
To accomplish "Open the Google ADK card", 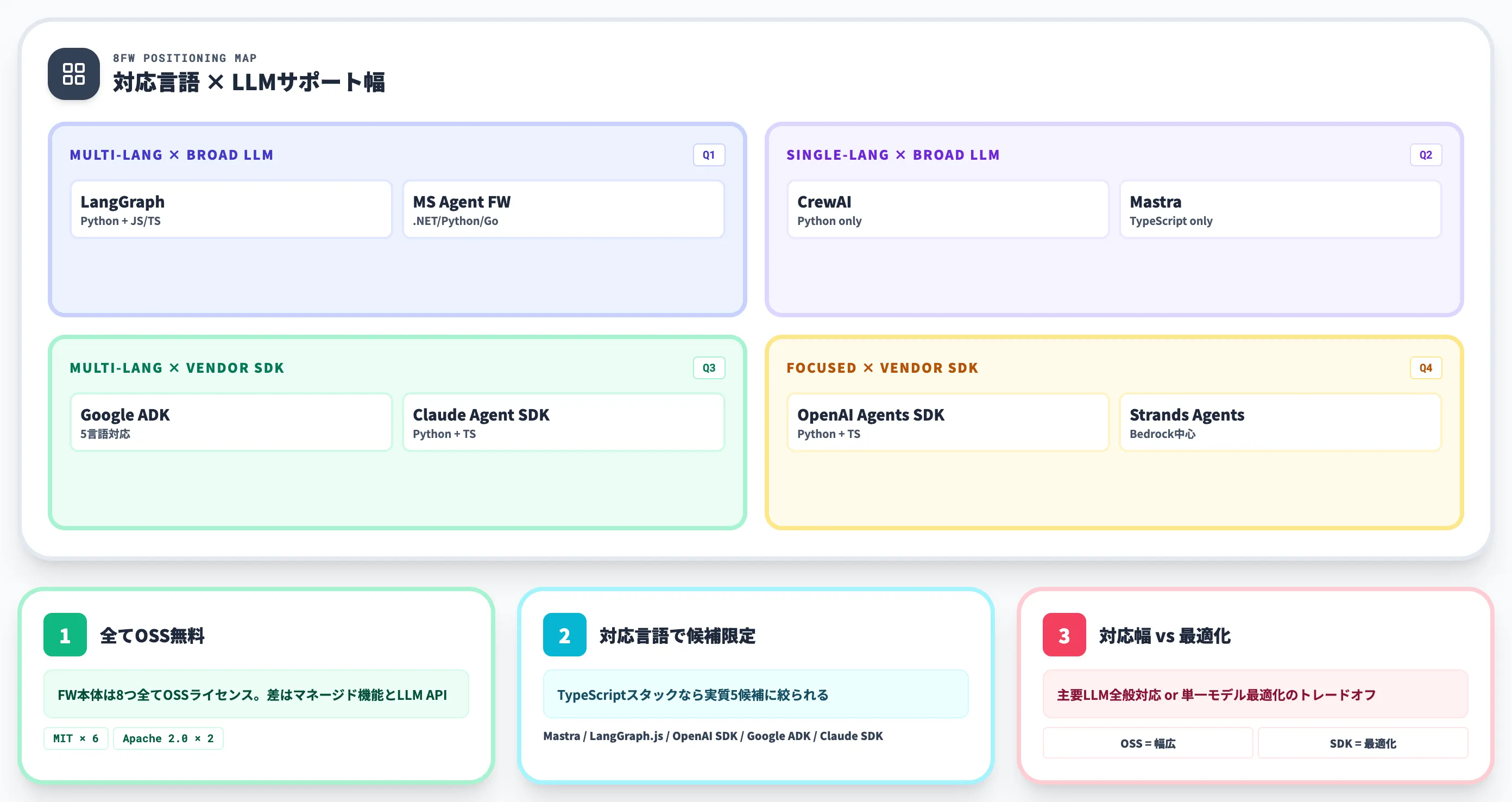I will (231, 423).
